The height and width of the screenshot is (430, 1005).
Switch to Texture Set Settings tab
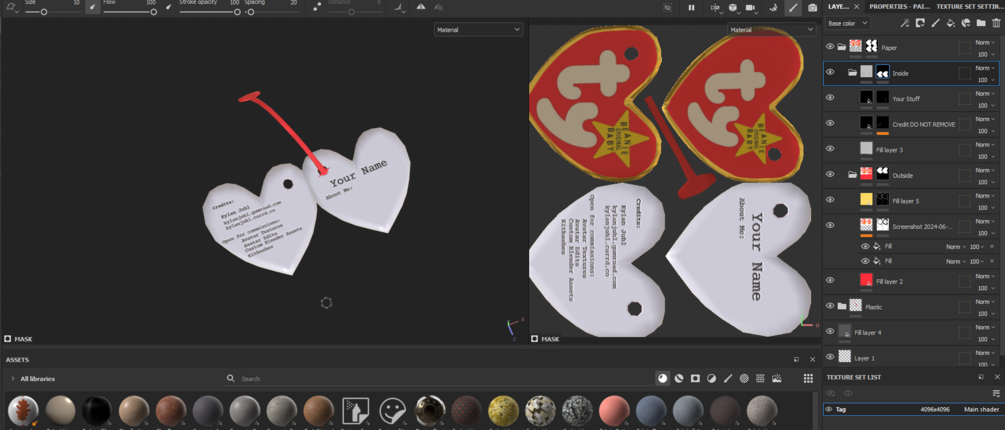click(x=968, y=6)
